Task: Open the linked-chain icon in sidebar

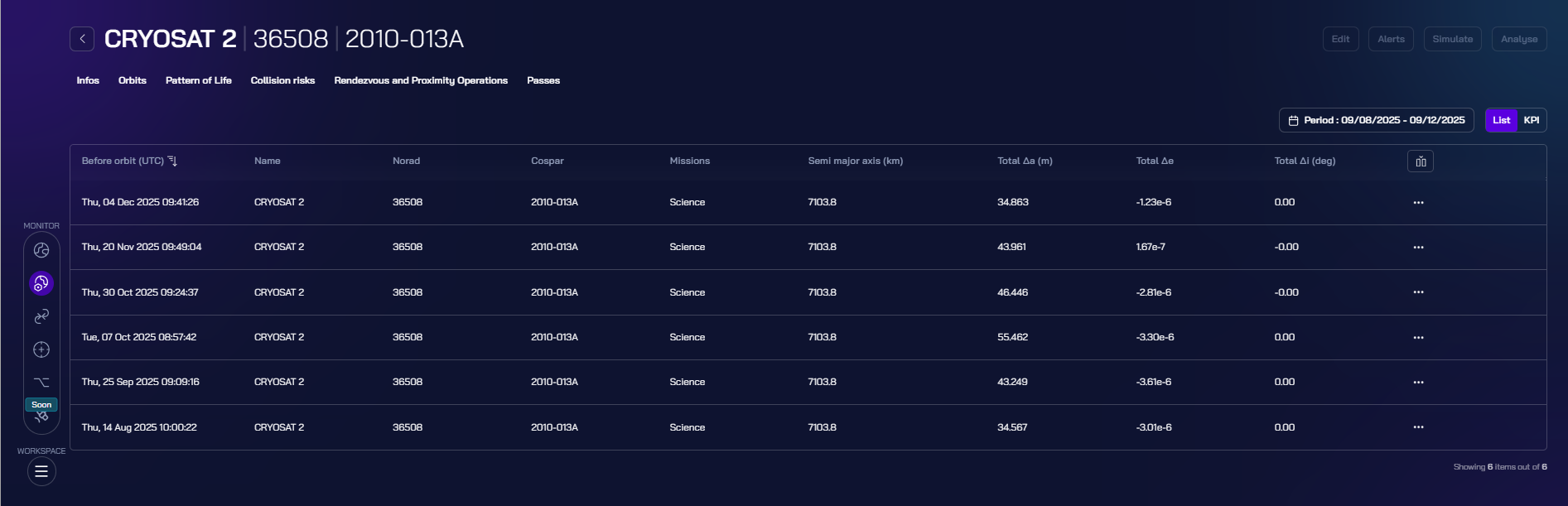Action: coord(41,316)
